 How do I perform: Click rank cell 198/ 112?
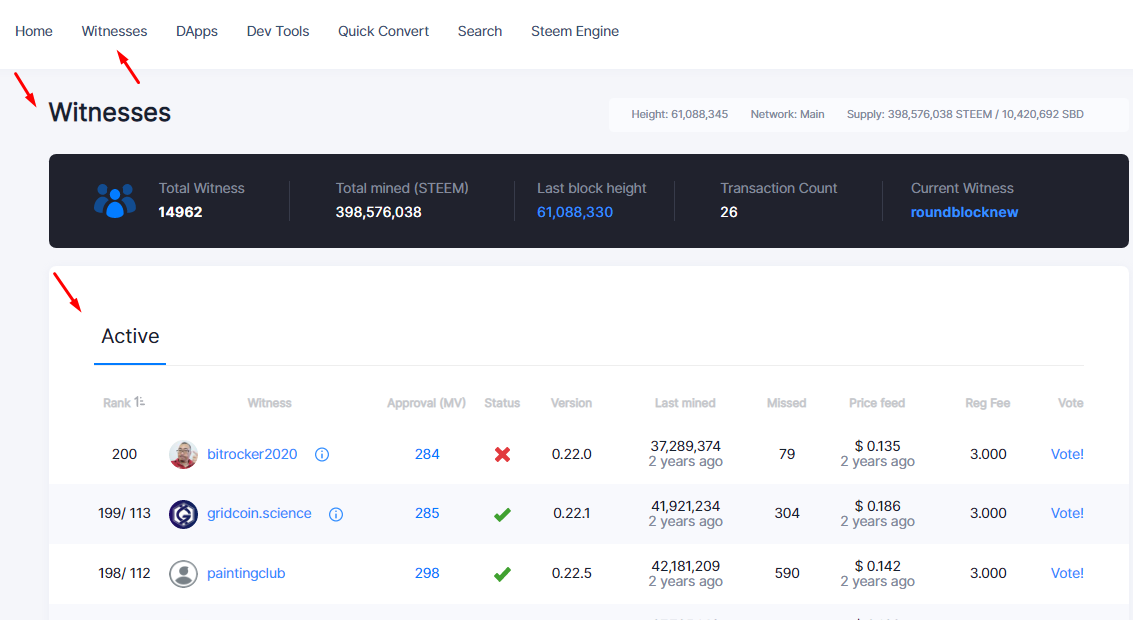124,573
